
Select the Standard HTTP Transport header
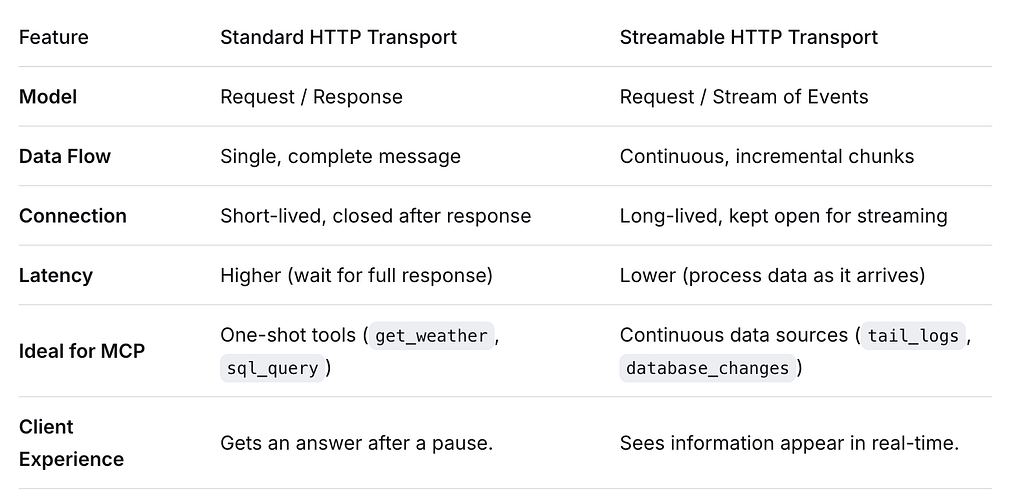pos(338,37)
